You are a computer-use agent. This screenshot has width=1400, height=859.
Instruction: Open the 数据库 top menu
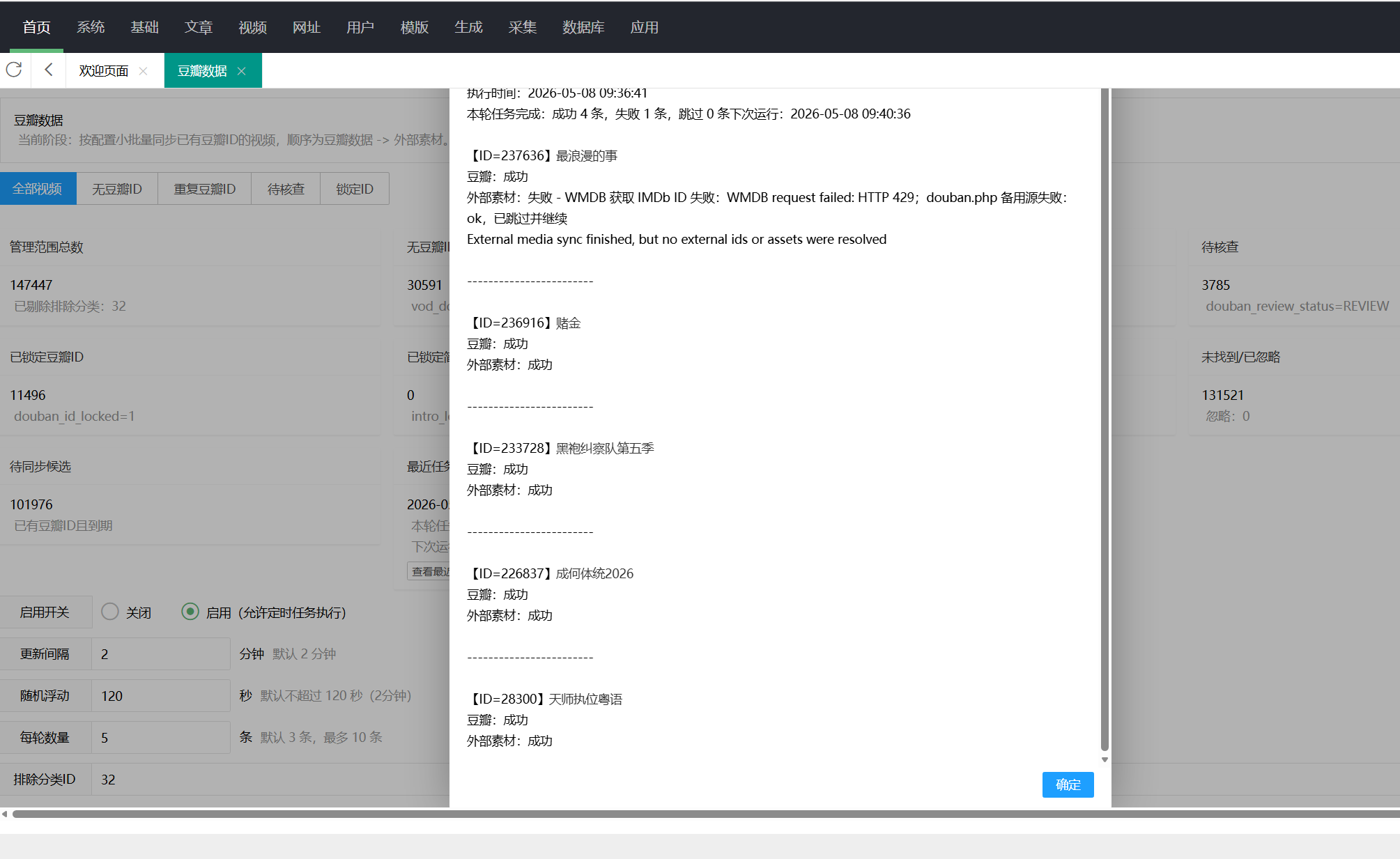click(583, 27)
